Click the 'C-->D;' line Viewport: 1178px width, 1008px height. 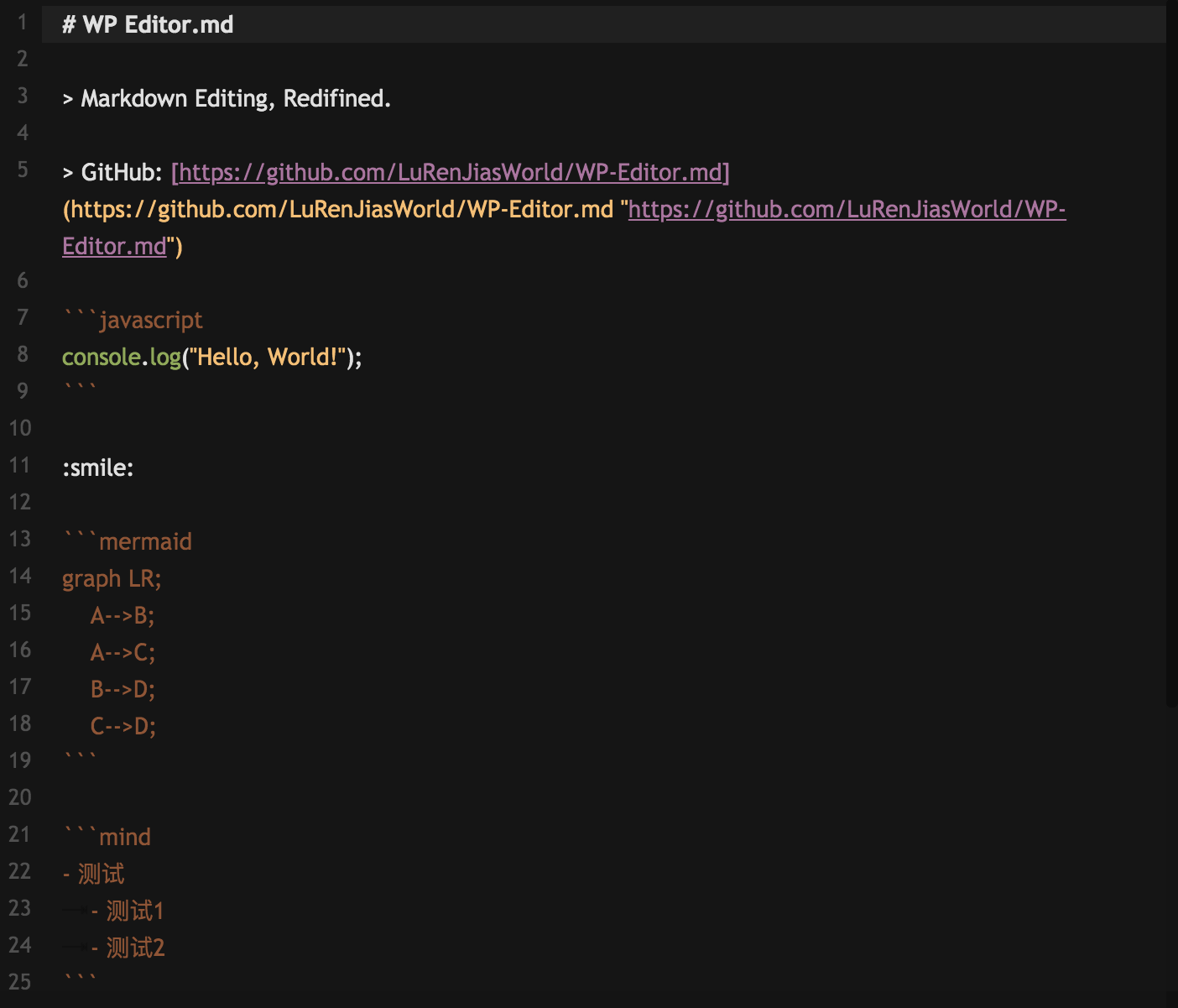pyautogui.click(x=122, y=727)
